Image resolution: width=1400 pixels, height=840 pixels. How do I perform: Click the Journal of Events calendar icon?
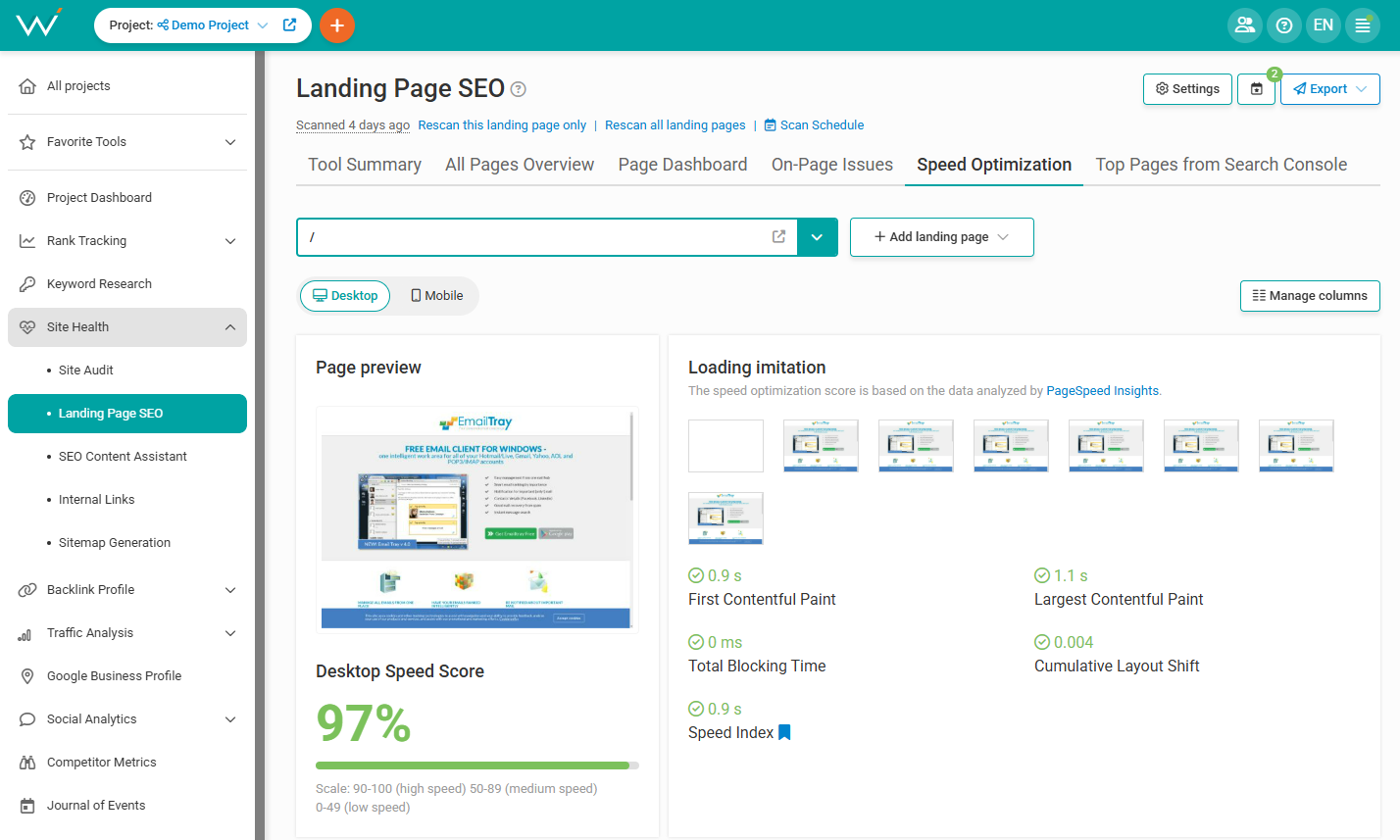tap(27, 806)
